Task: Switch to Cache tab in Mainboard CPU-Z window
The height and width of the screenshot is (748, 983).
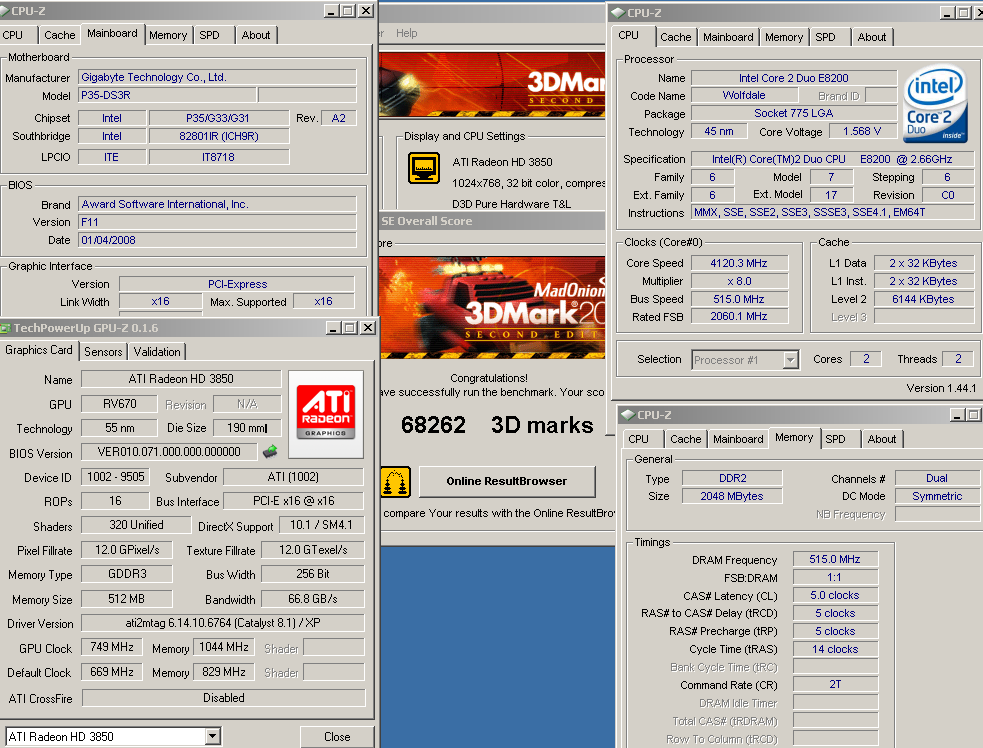Action: click(60, 35)
